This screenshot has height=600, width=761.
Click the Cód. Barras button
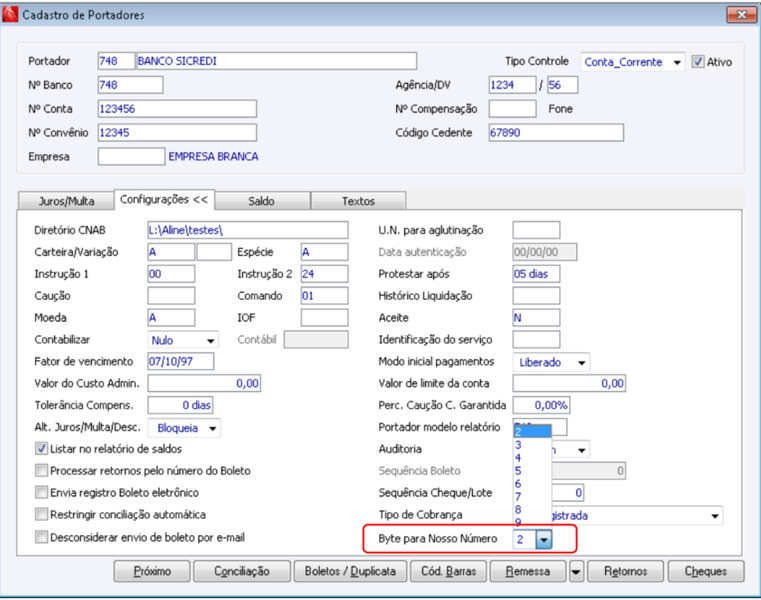(448, 571)
